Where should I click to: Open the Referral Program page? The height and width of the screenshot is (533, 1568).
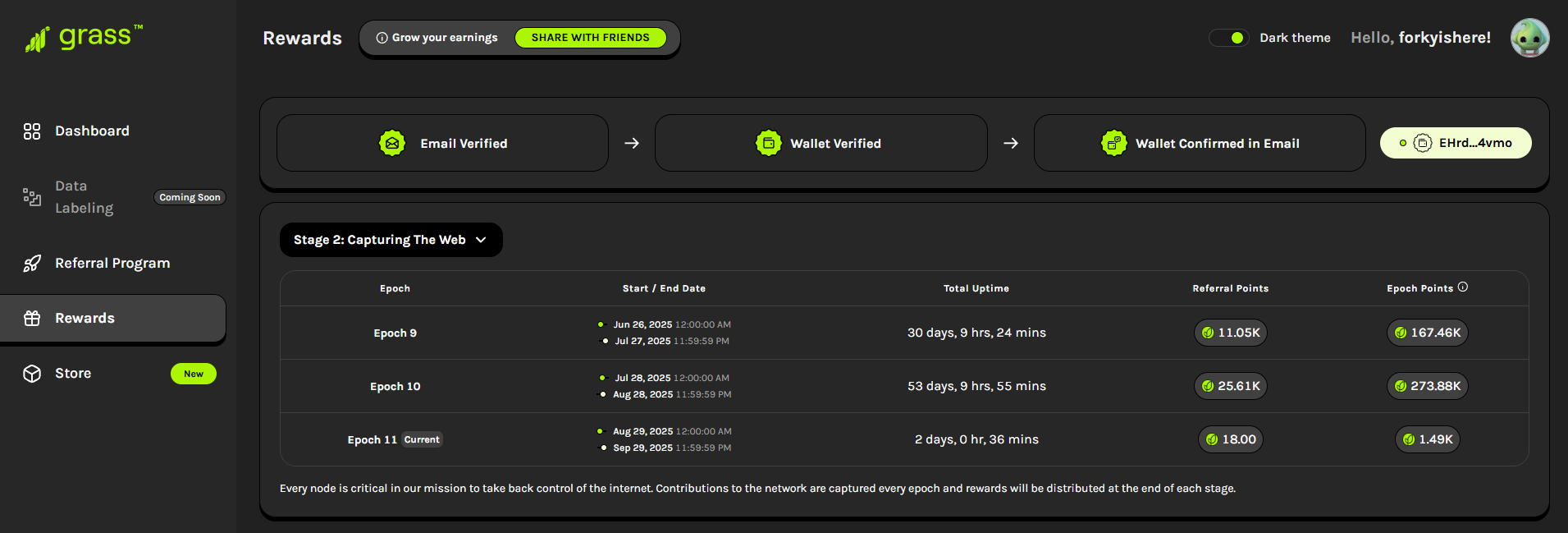[x=113, y=264]
